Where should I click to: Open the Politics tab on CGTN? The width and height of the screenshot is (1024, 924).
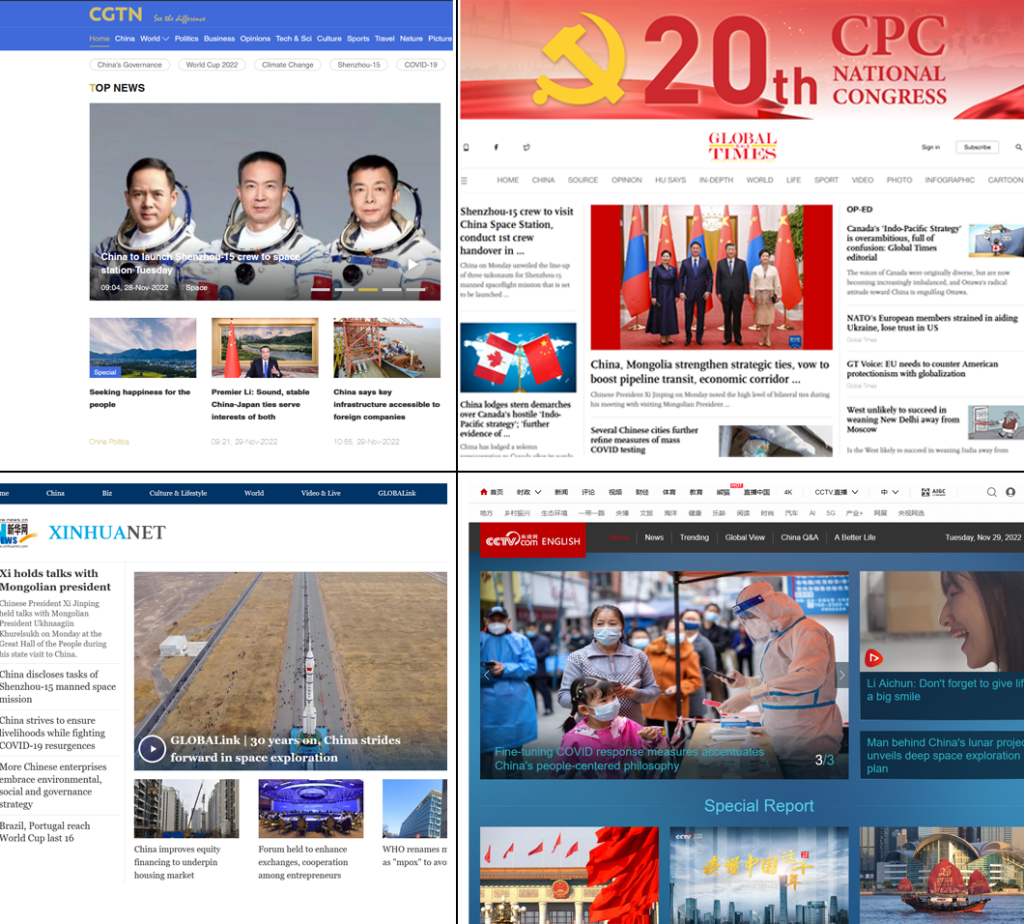coord(186,39)
